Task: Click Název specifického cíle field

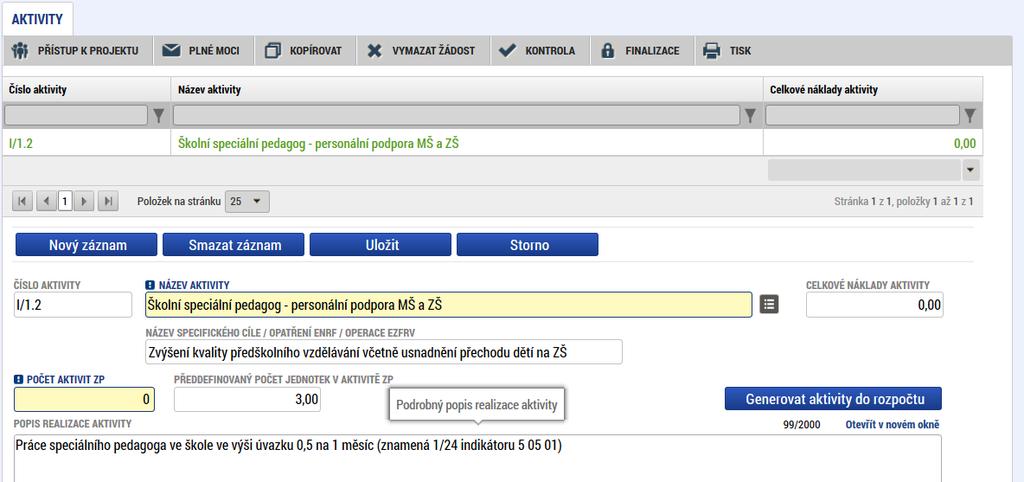Action: click(384, 351)
